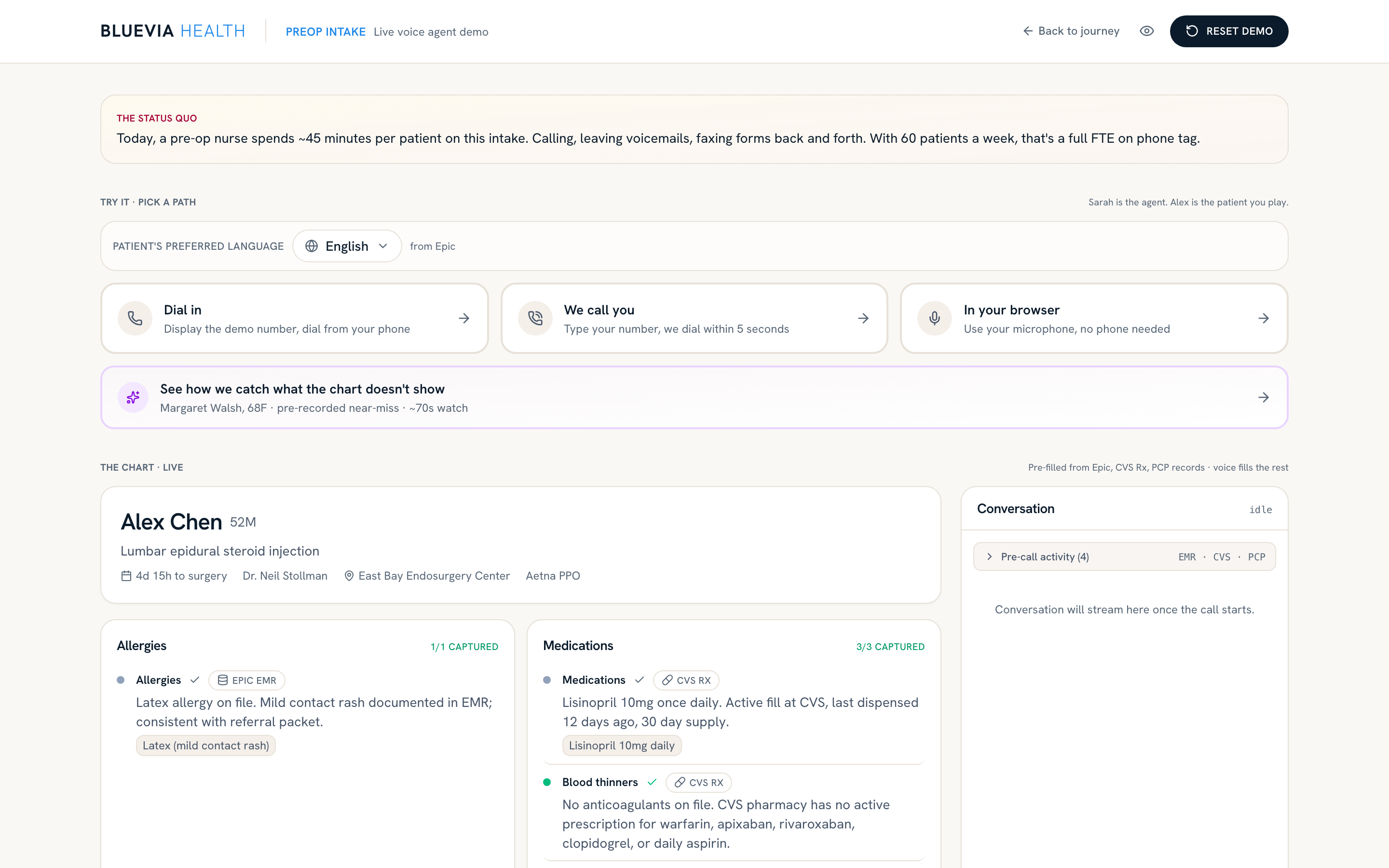This screenshot has width=1389, height=868.
Task: Click the CVS RX badge next to Blood thinners
Action: click(698, 783)
